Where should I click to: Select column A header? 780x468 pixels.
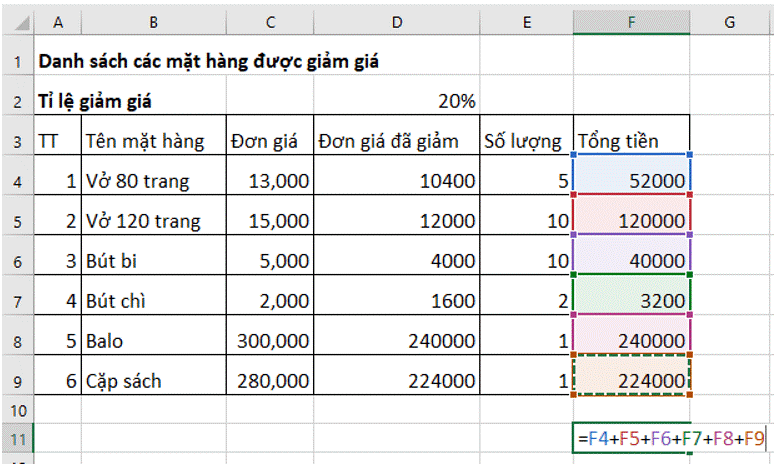[x=58, y=21]
